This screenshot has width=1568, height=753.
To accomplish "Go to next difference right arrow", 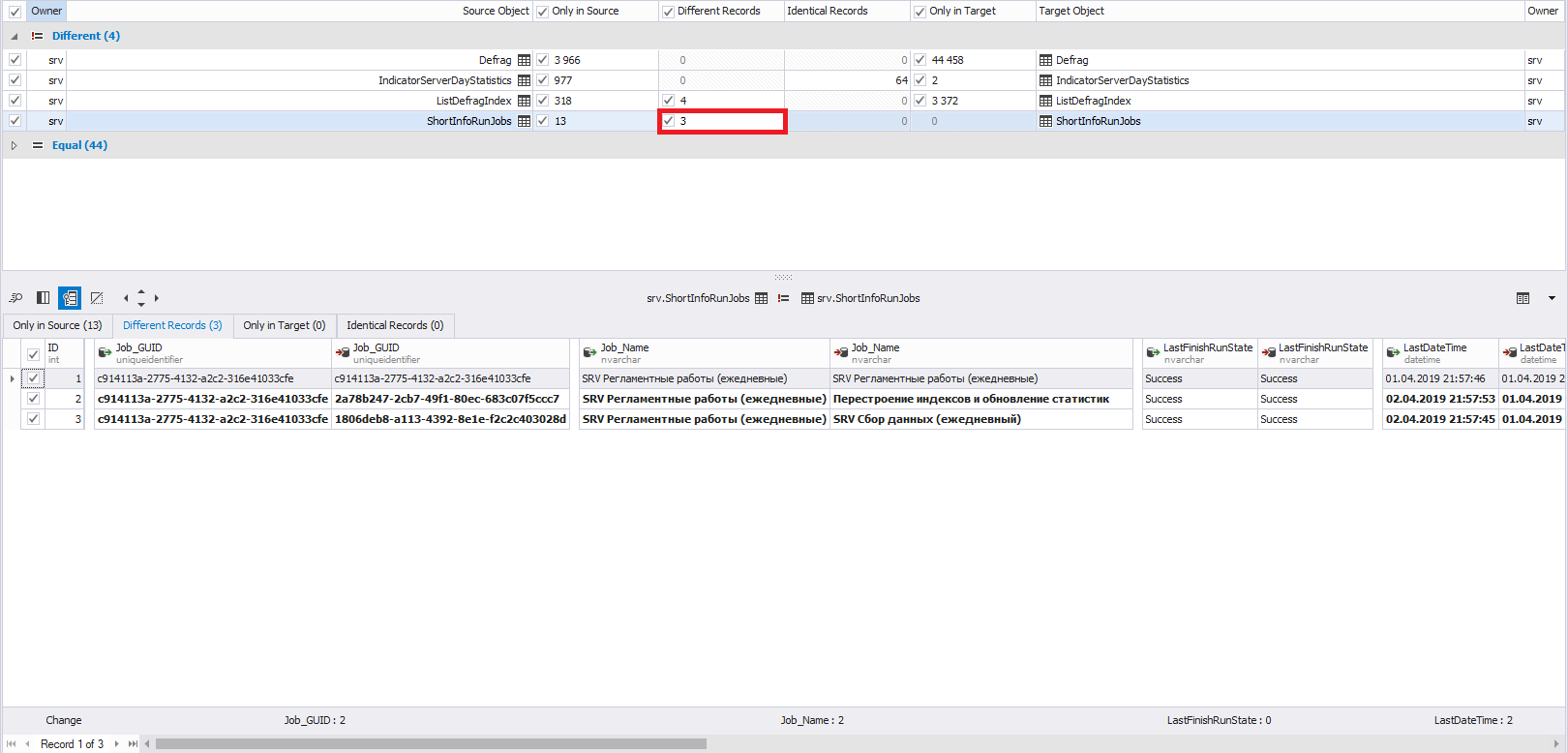I will point(157,298).
